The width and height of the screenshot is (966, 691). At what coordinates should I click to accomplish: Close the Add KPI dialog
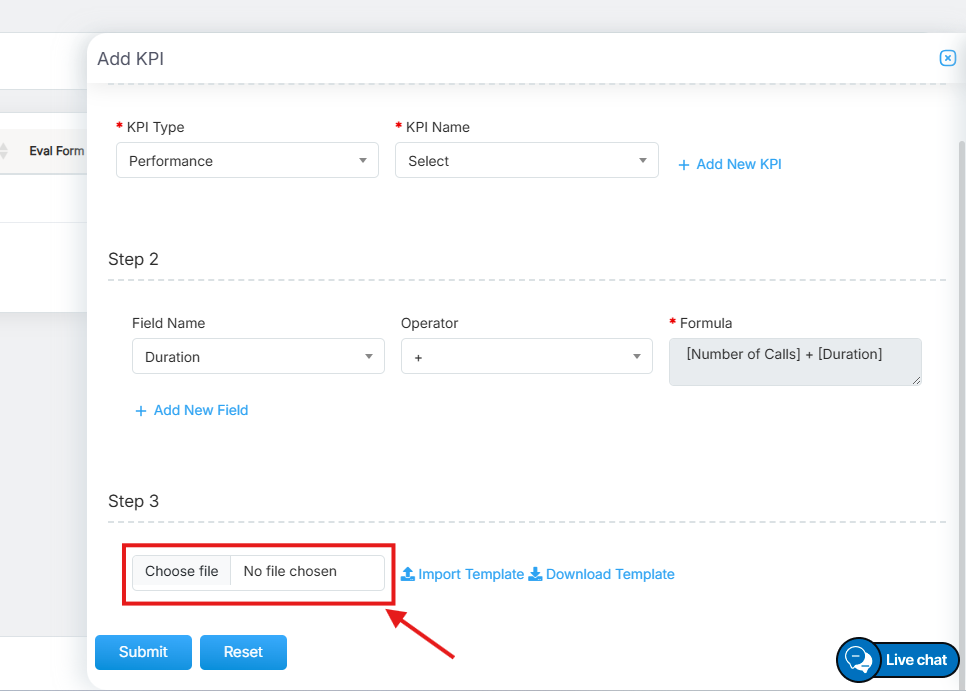tap(947, 59)
